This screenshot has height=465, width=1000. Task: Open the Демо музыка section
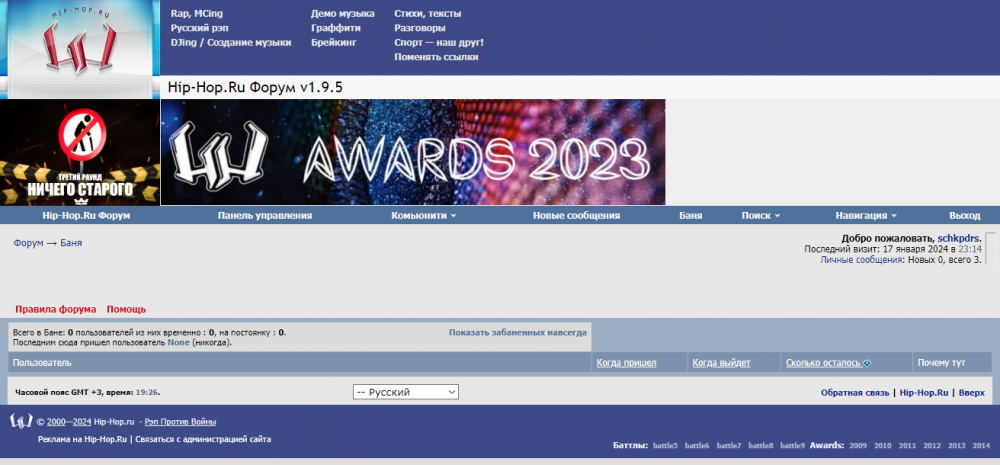[342, 13]
